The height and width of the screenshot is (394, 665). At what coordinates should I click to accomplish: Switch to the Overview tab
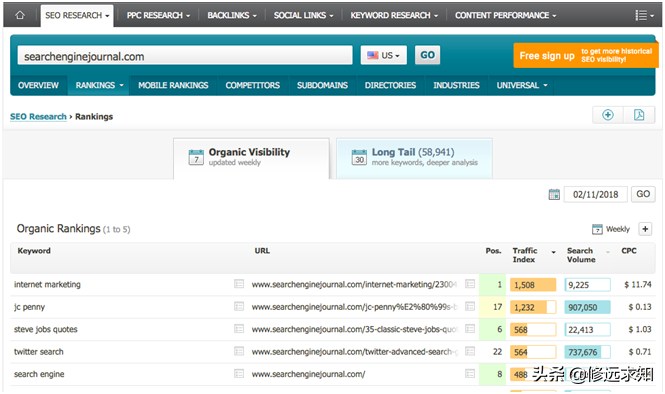[x=38, y=85]
